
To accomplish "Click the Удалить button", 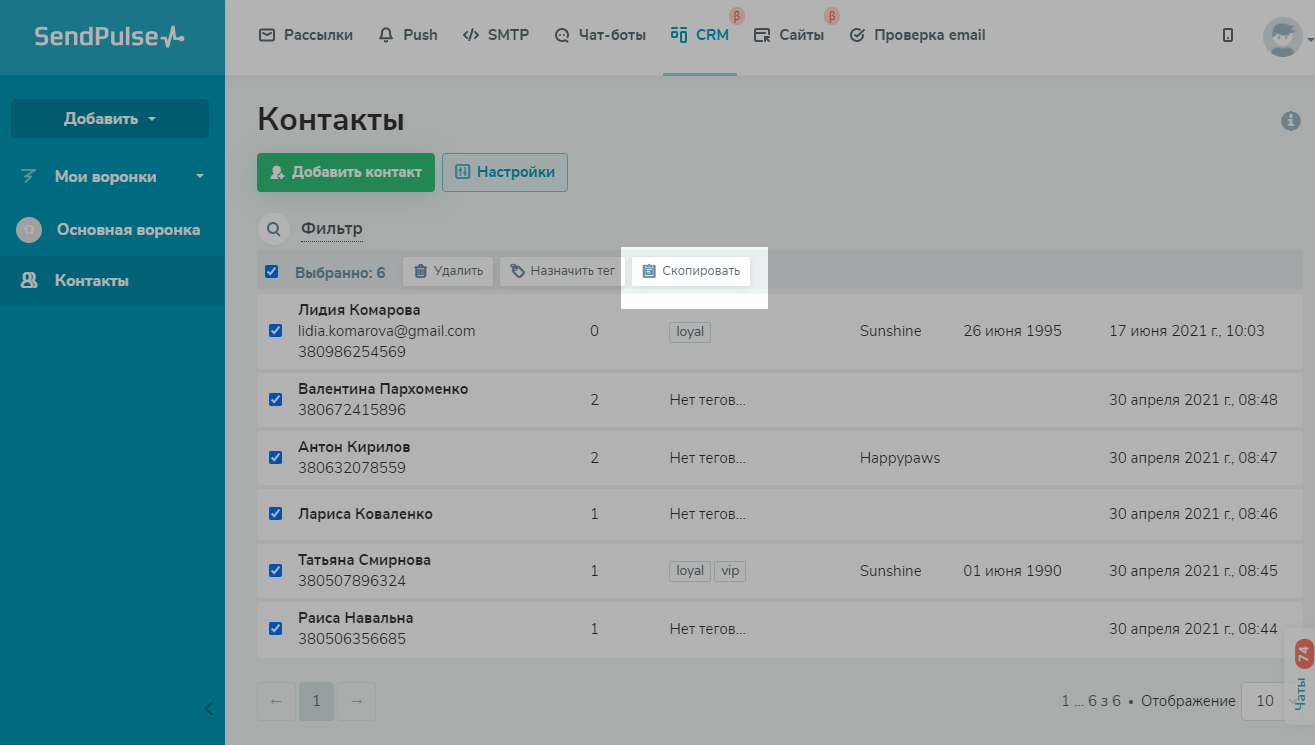I will point(448,271).
